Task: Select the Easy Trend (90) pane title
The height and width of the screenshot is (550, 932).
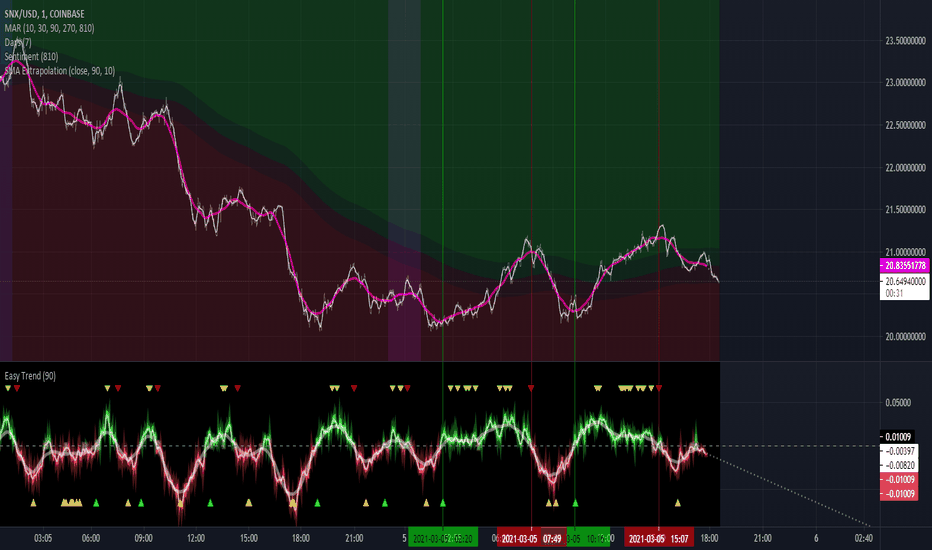Action: [x=30, y=376]
